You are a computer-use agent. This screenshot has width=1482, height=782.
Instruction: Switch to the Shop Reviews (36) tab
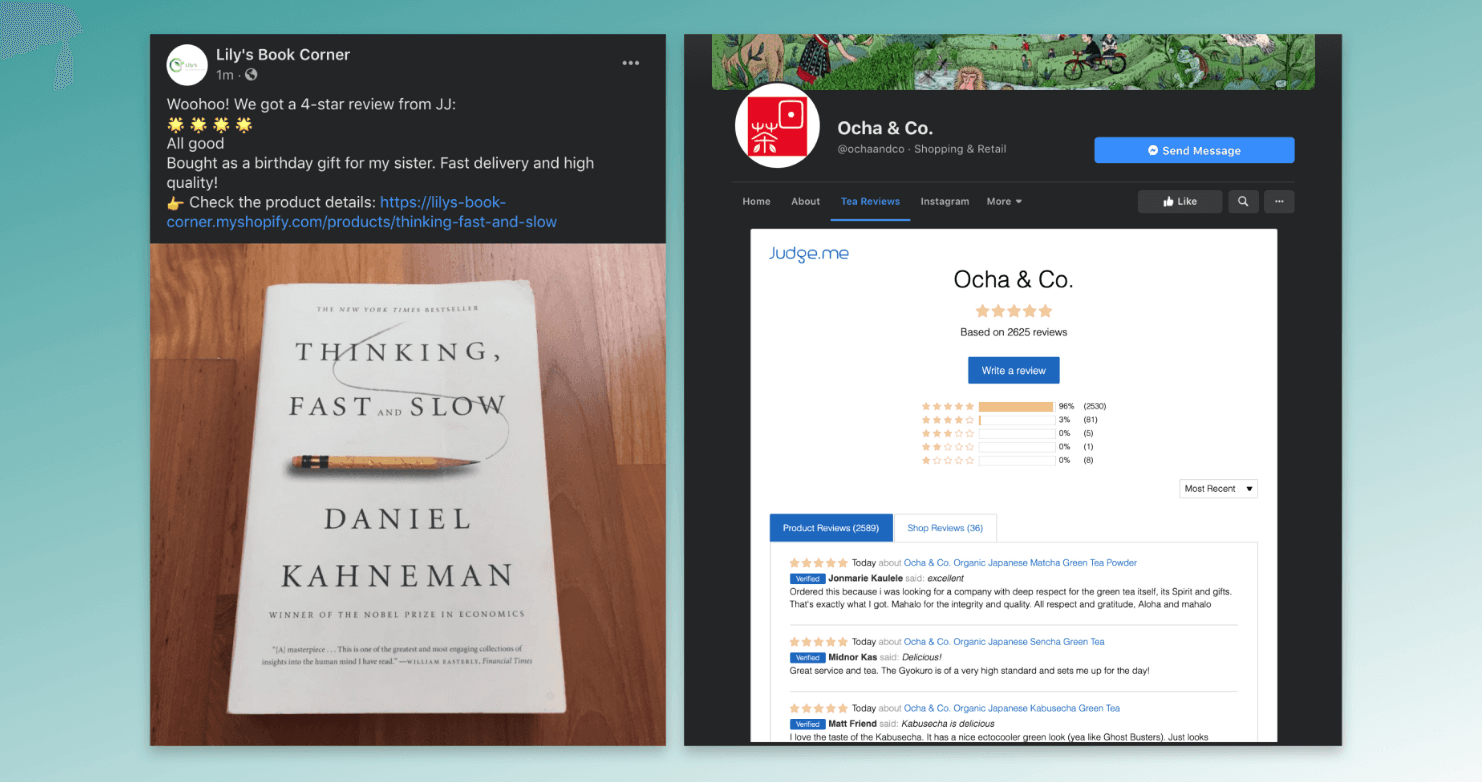click(x=945, y=528)
